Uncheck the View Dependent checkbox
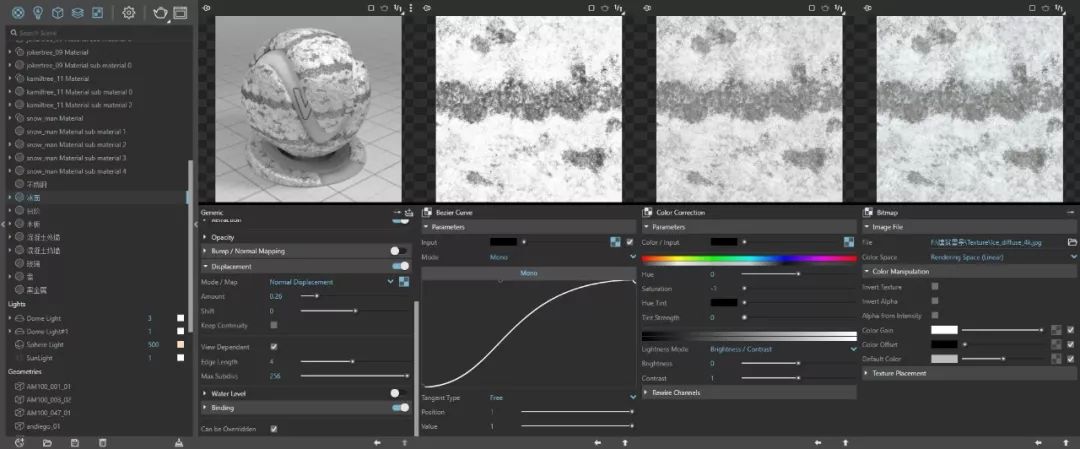The height and width of the screenshot is (449, 1080). (274, 347)
